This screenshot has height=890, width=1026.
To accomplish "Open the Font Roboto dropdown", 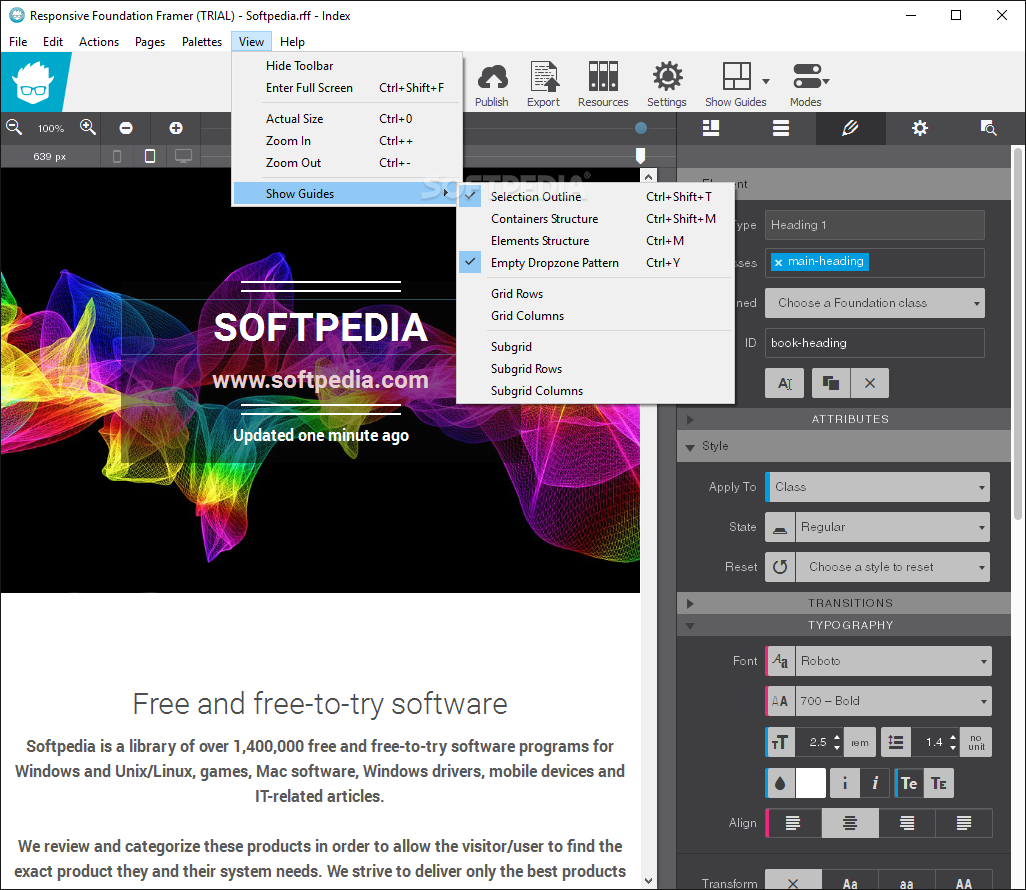I will 892,661.
